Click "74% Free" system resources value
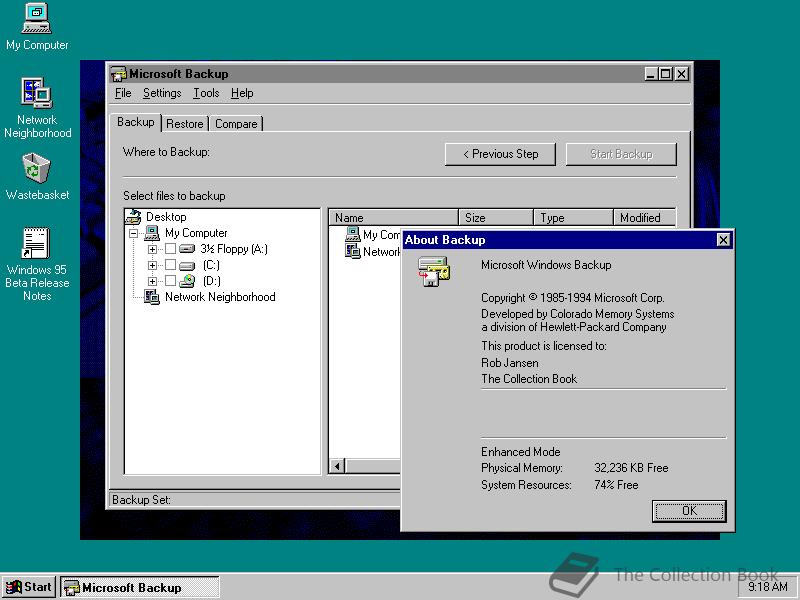 pos(616,485)
